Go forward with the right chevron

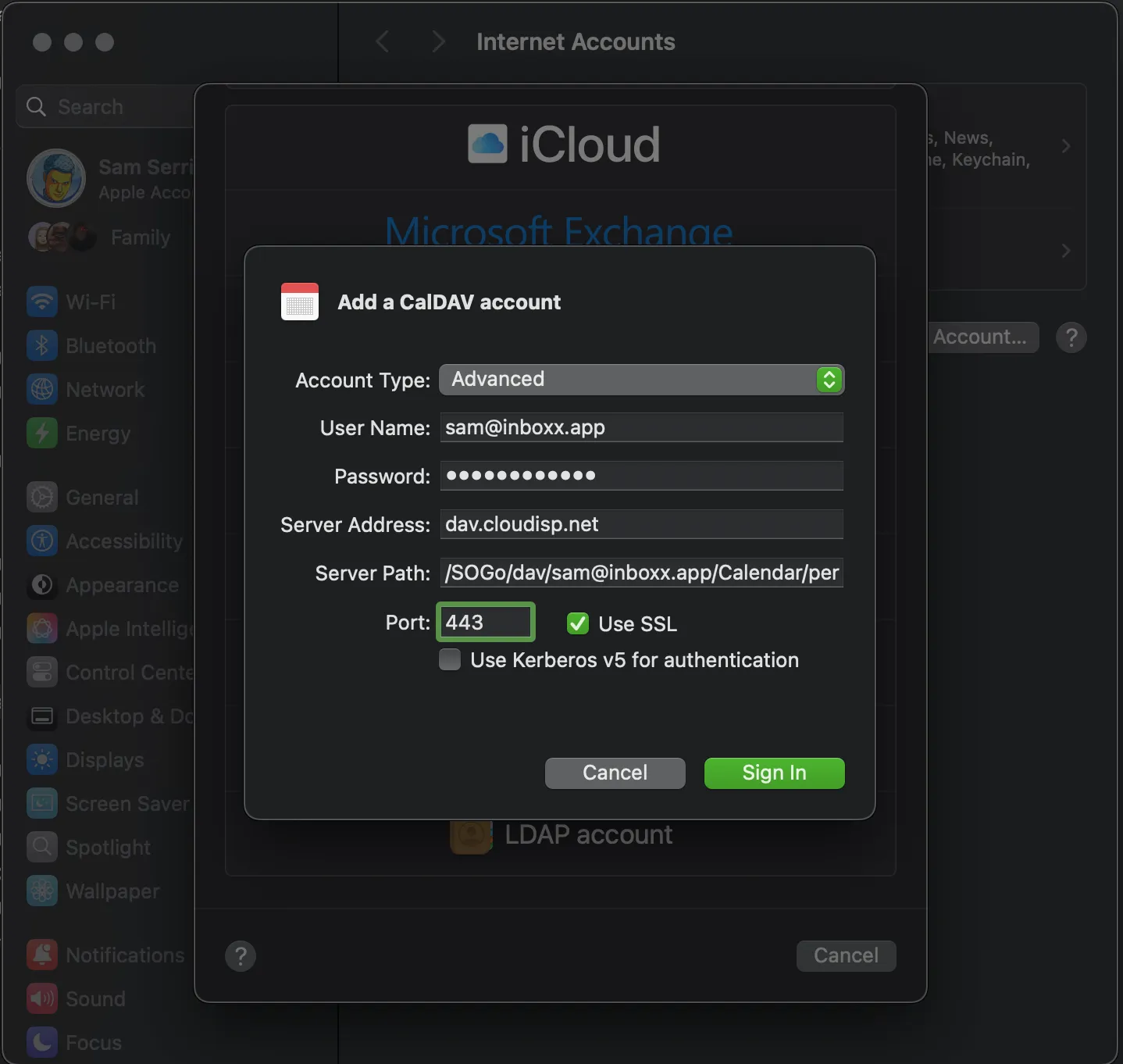tap(438, 41)
